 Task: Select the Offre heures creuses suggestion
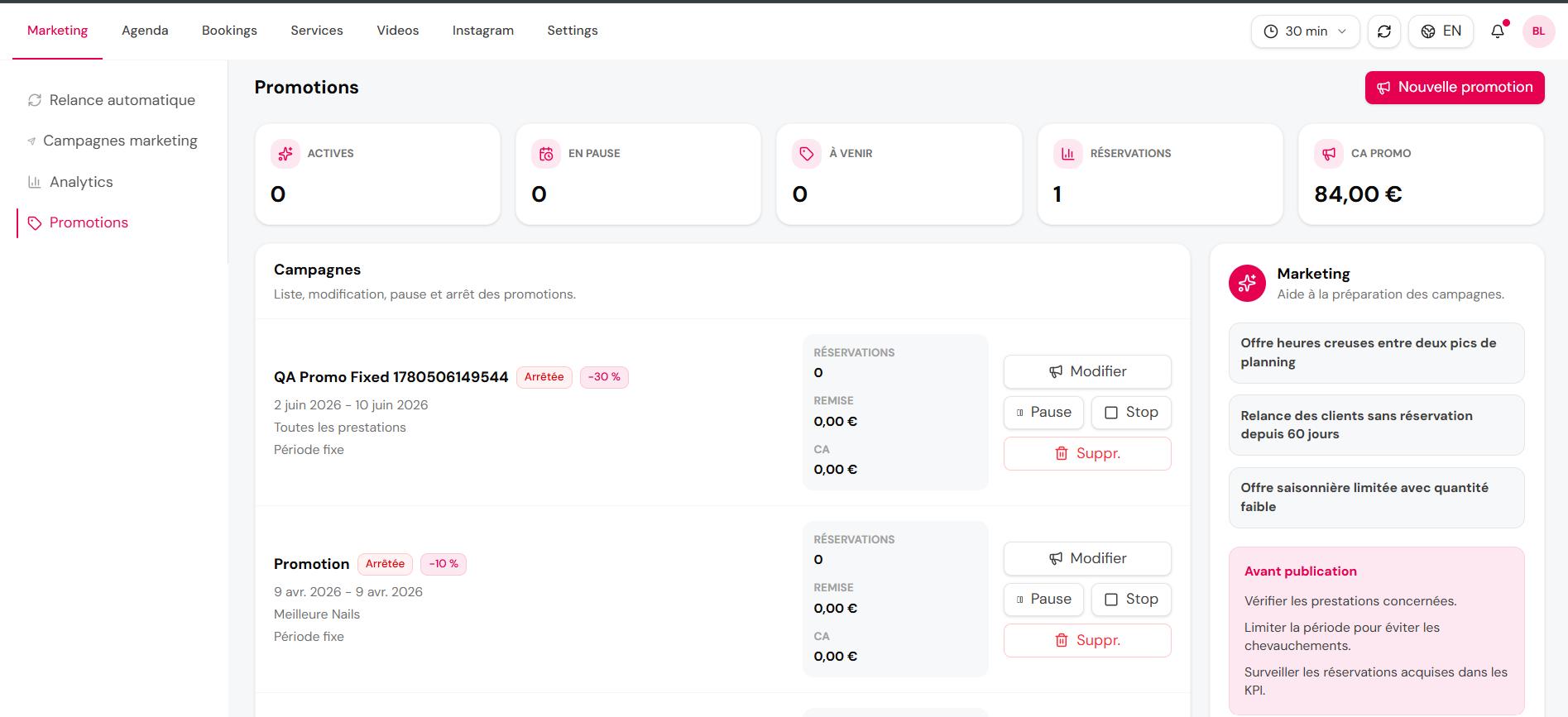click(x=1376, y=353)
